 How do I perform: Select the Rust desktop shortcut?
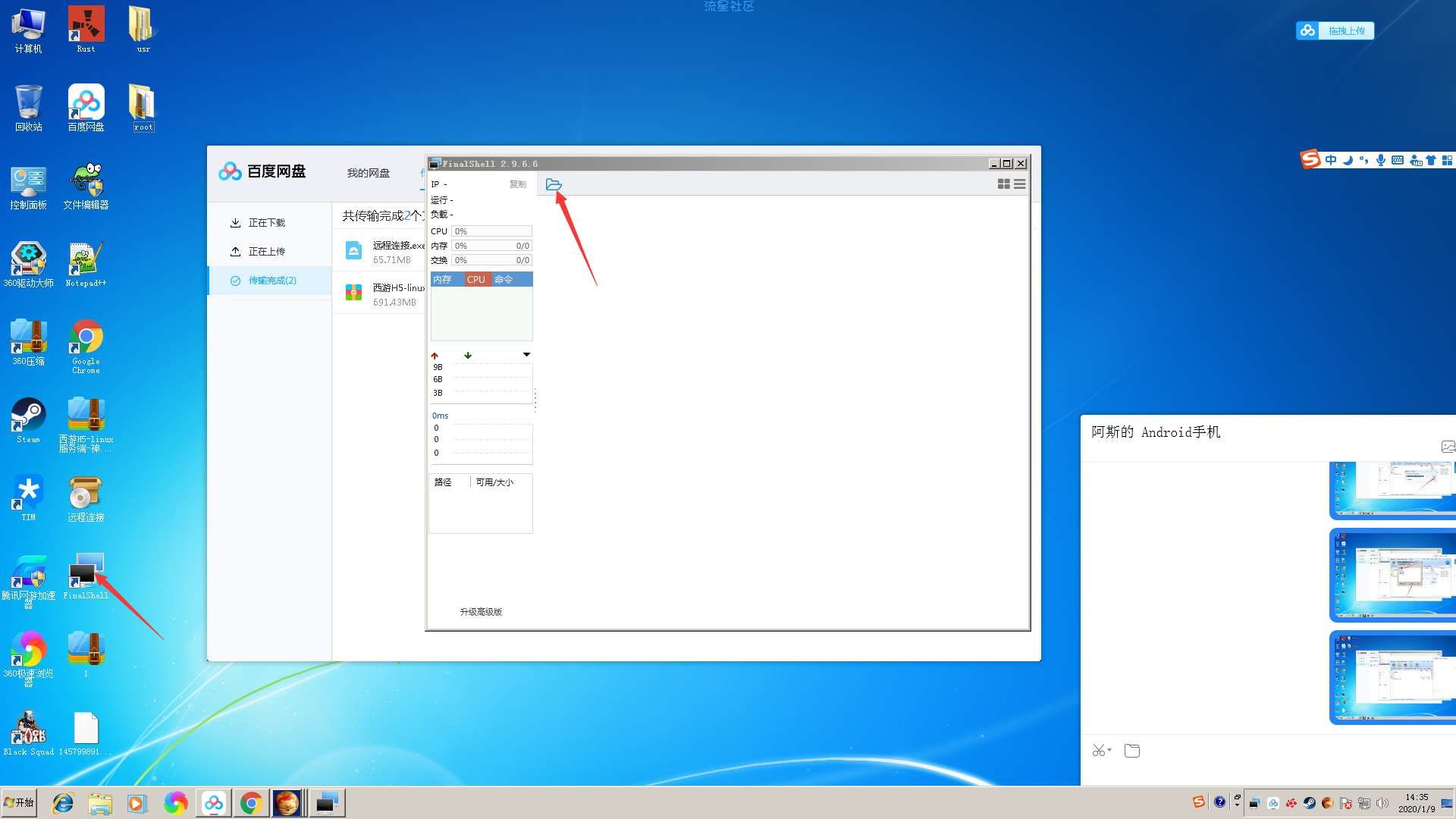(86, 30)
